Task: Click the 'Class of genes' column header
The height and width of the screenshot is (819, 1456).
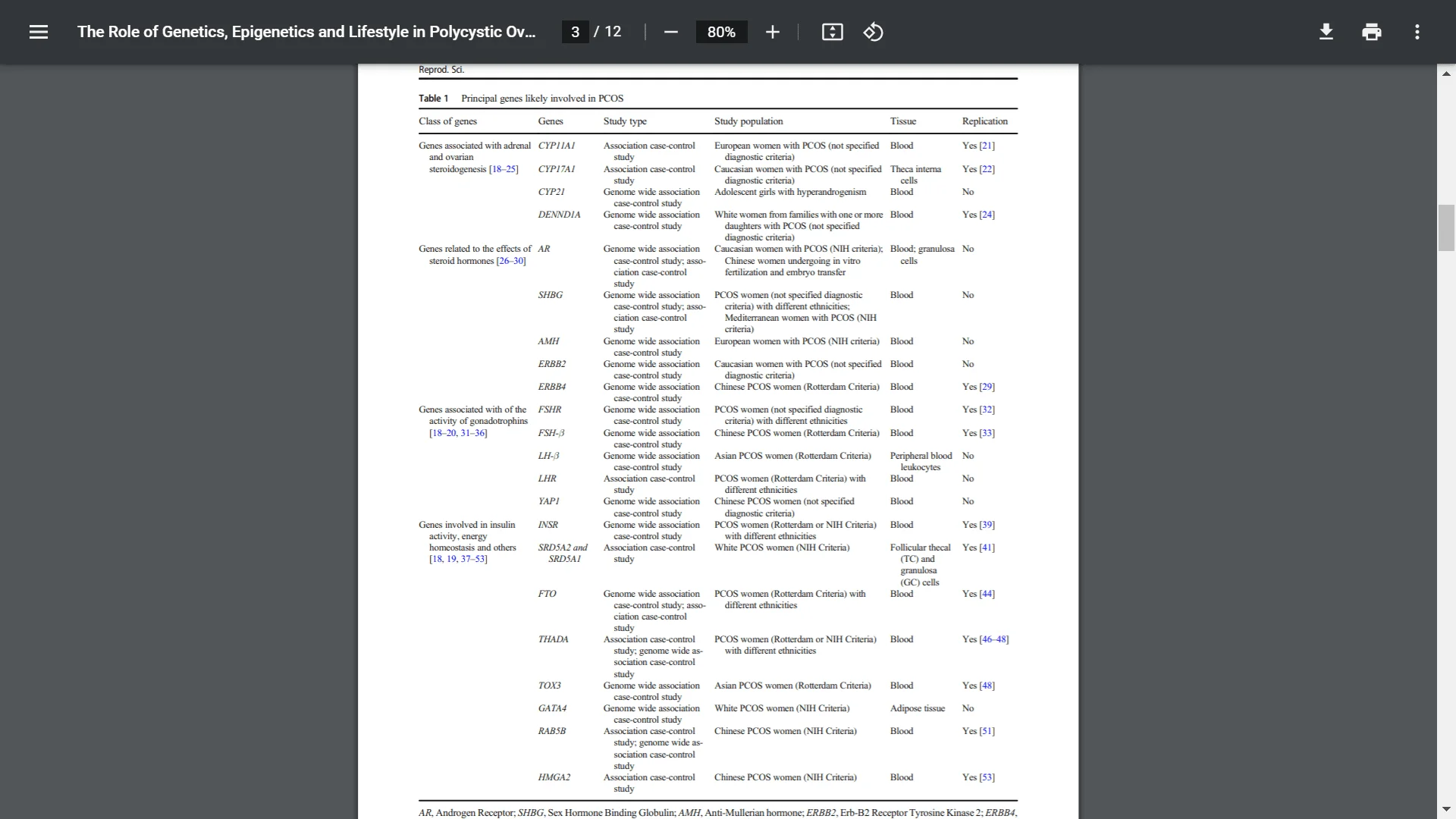Action: coord(447,121)
